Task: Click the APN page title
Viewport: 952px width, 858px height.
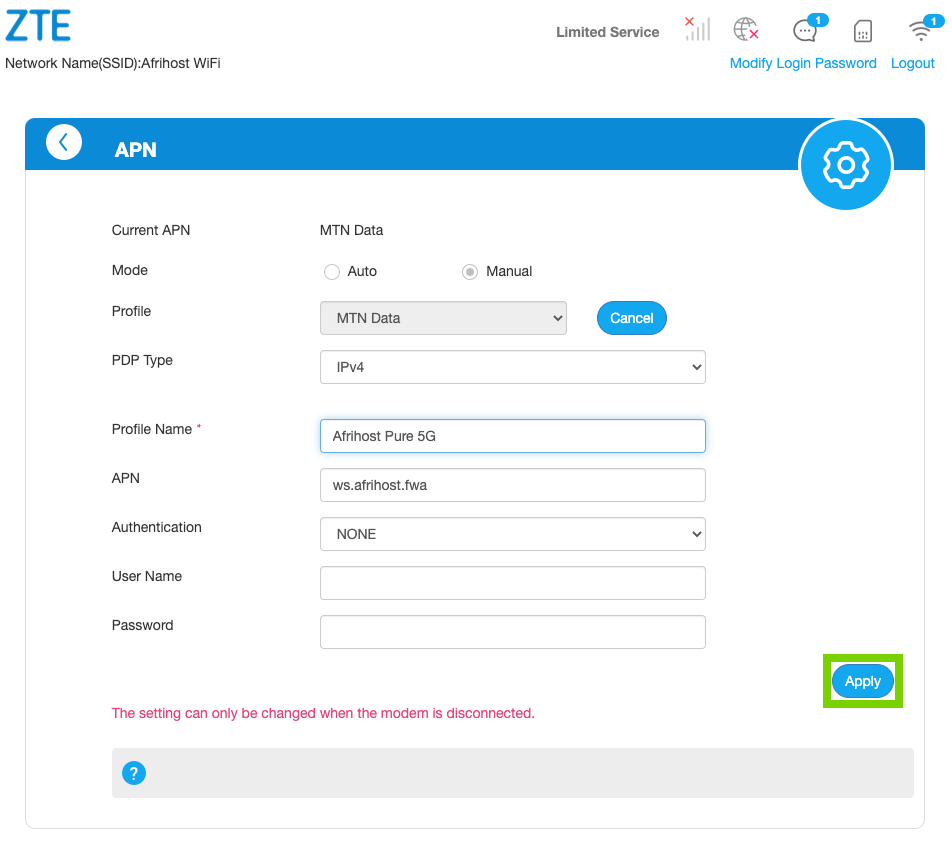Action: click(135, 150)
